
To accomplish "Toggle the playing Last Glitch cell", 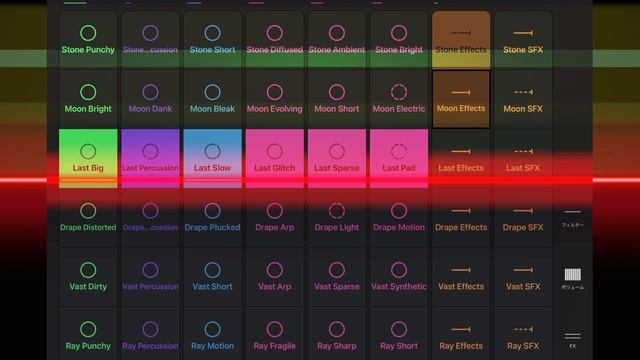I will coord(275,158).
